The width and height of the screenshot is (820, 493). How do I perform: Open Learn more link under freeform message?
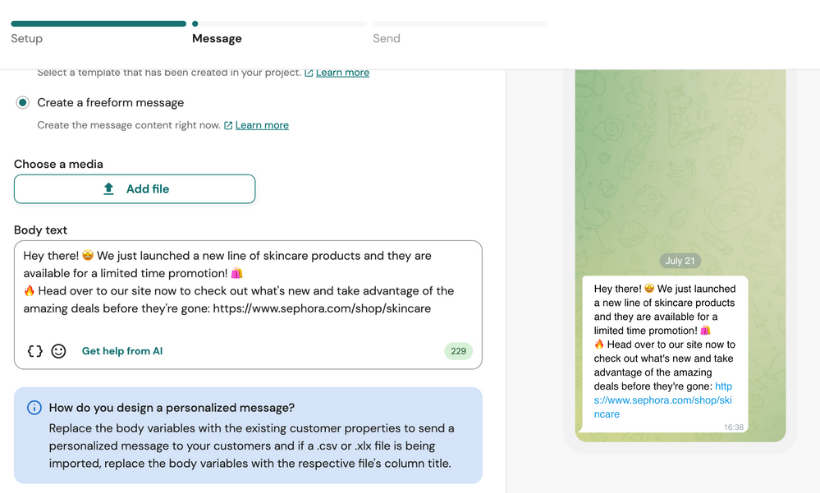[x=262, y=126]
